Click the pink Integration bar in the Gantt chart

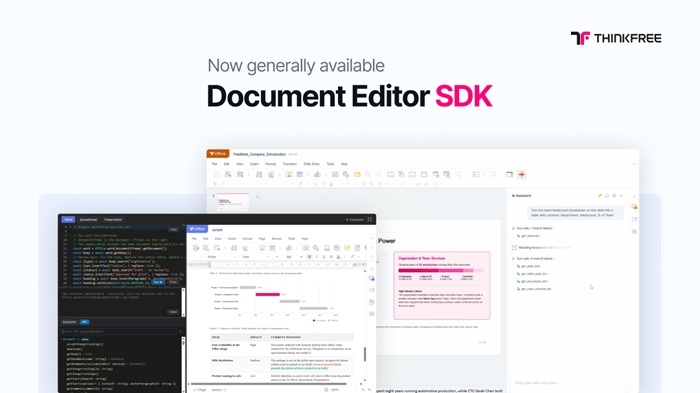coord(267,294)
